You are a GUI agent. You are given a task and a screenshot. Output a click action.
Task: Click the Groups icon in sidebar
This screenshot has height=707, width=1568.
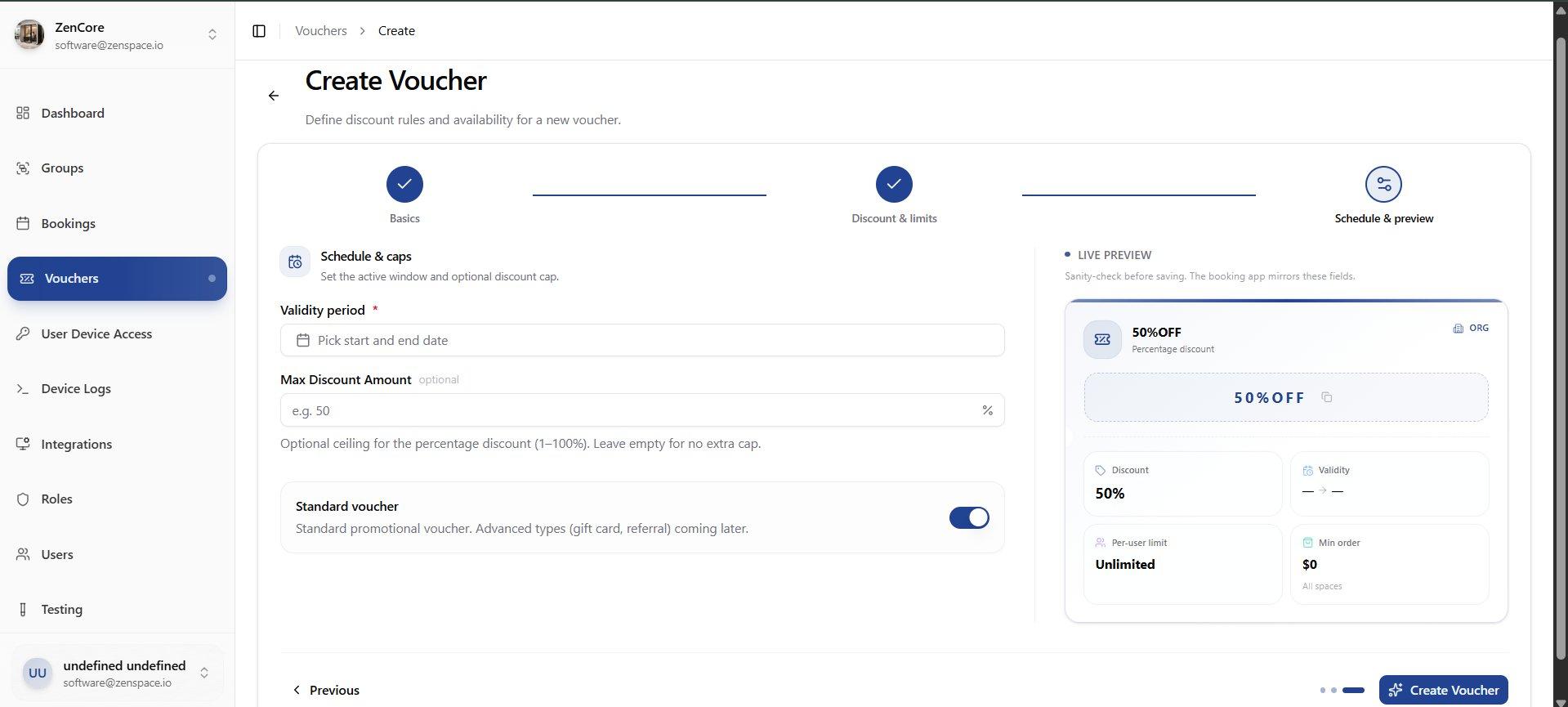pos(23,168)
